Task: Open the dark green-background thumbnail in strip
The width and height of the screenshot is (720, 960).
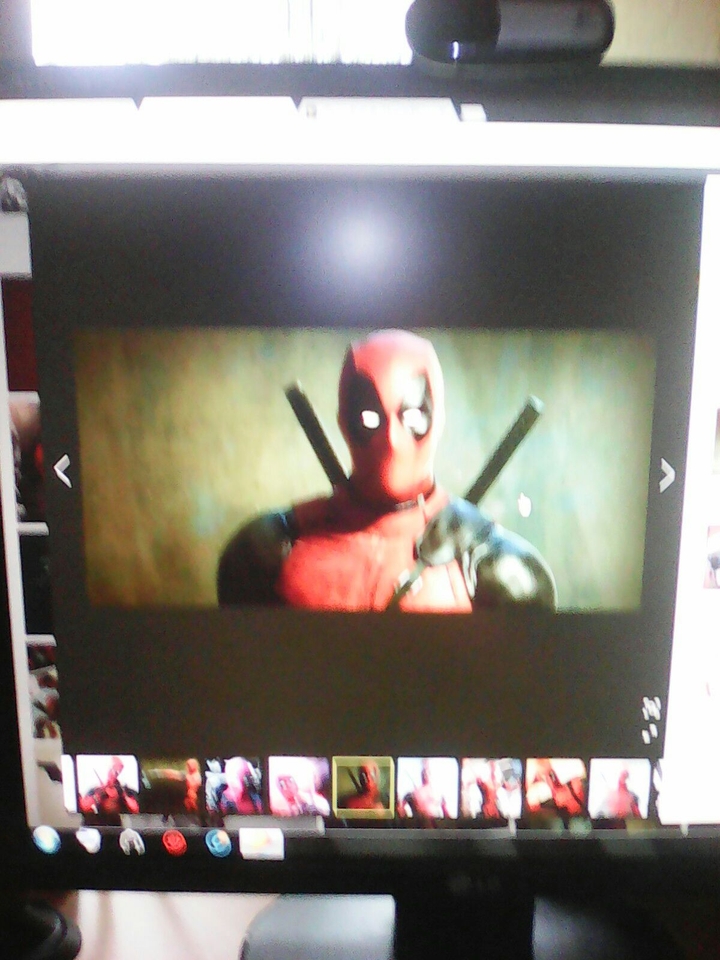Action: (x=172, y=786)
